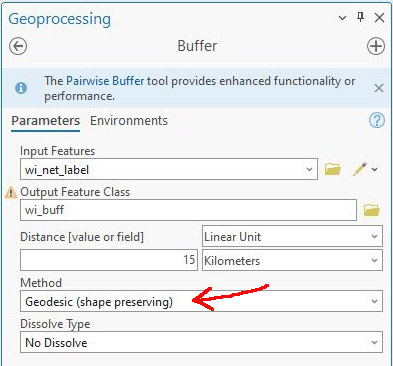Viewport: 393px width, 366px height.
Task: Browse folder for Output Feature Class
Action: (x=372, y=210)
